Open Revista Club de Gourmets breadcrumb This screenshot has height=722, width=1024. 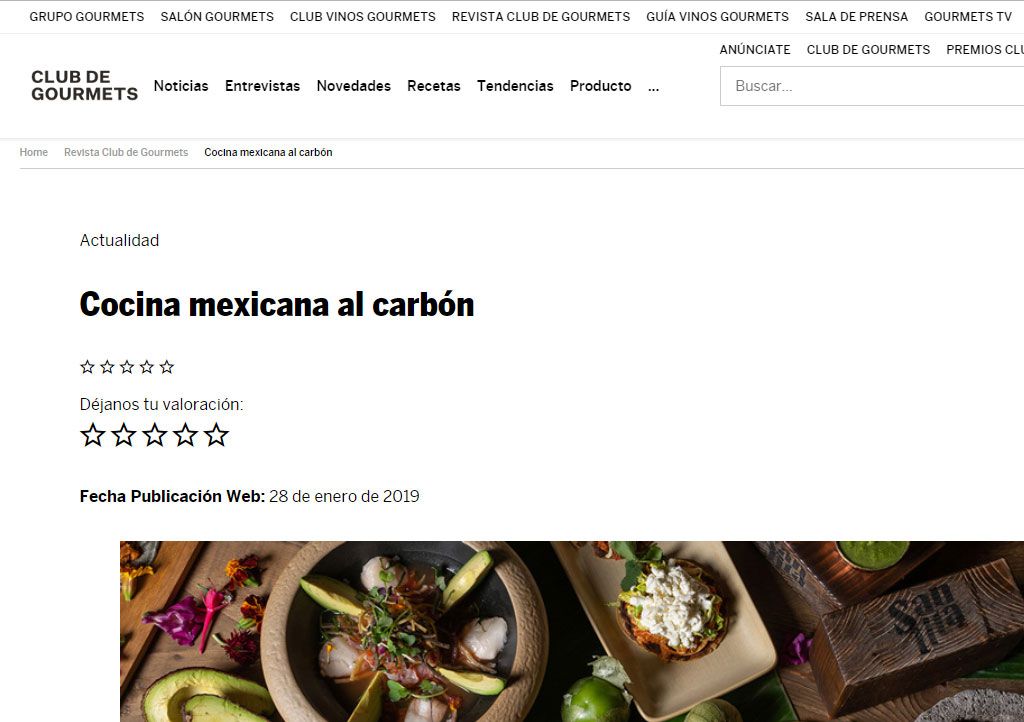(x=126, y=152)
